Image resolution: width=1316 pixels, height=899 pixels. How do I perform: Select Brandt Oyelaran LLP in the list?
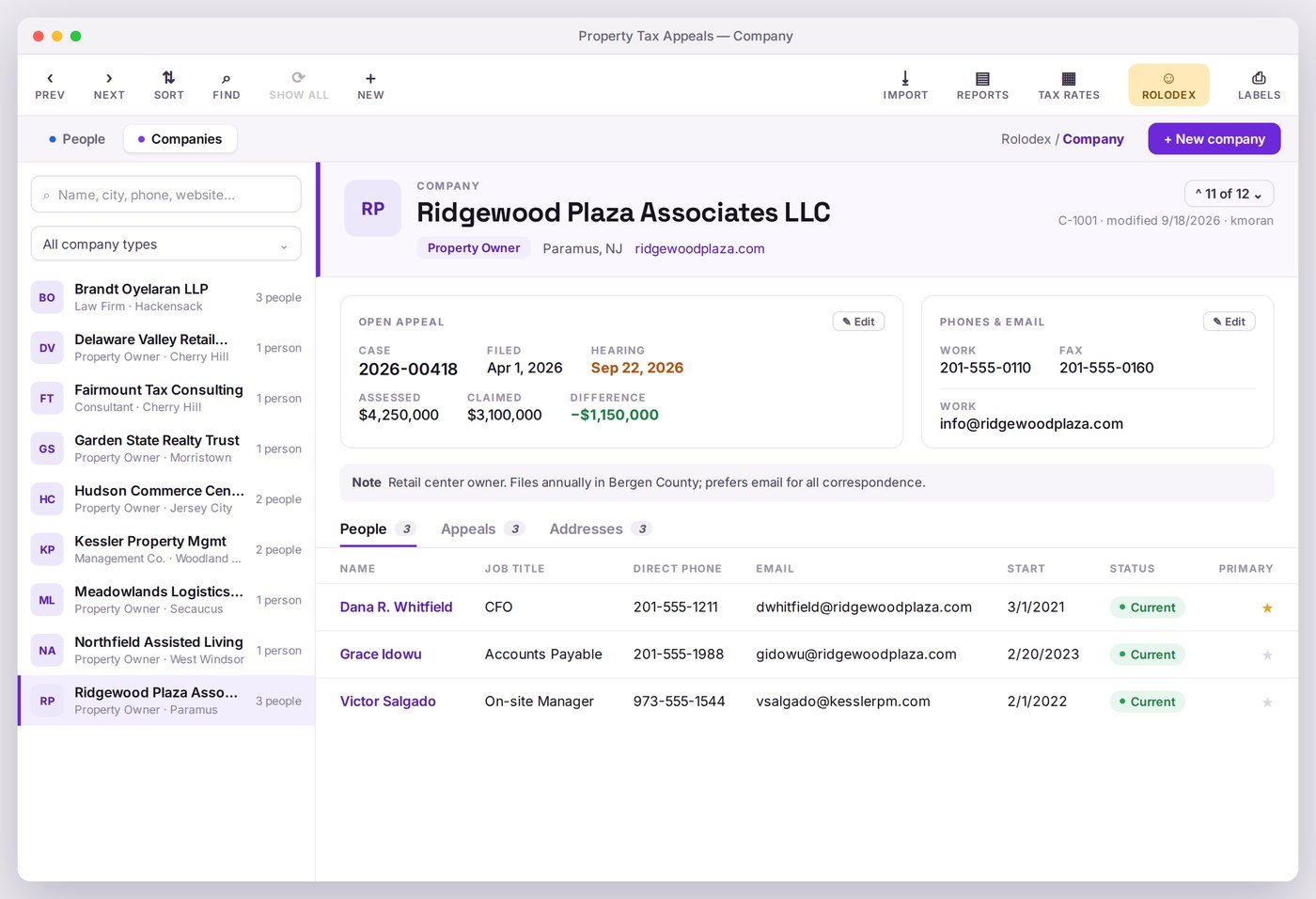[x=166, y=297]
